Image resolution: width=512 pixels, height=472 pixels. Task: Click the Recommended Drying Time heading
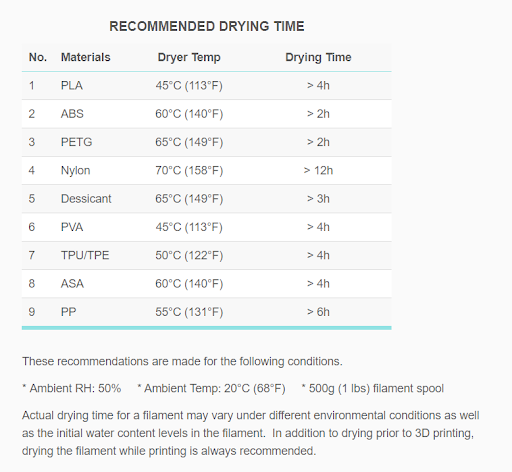(207, 26)
